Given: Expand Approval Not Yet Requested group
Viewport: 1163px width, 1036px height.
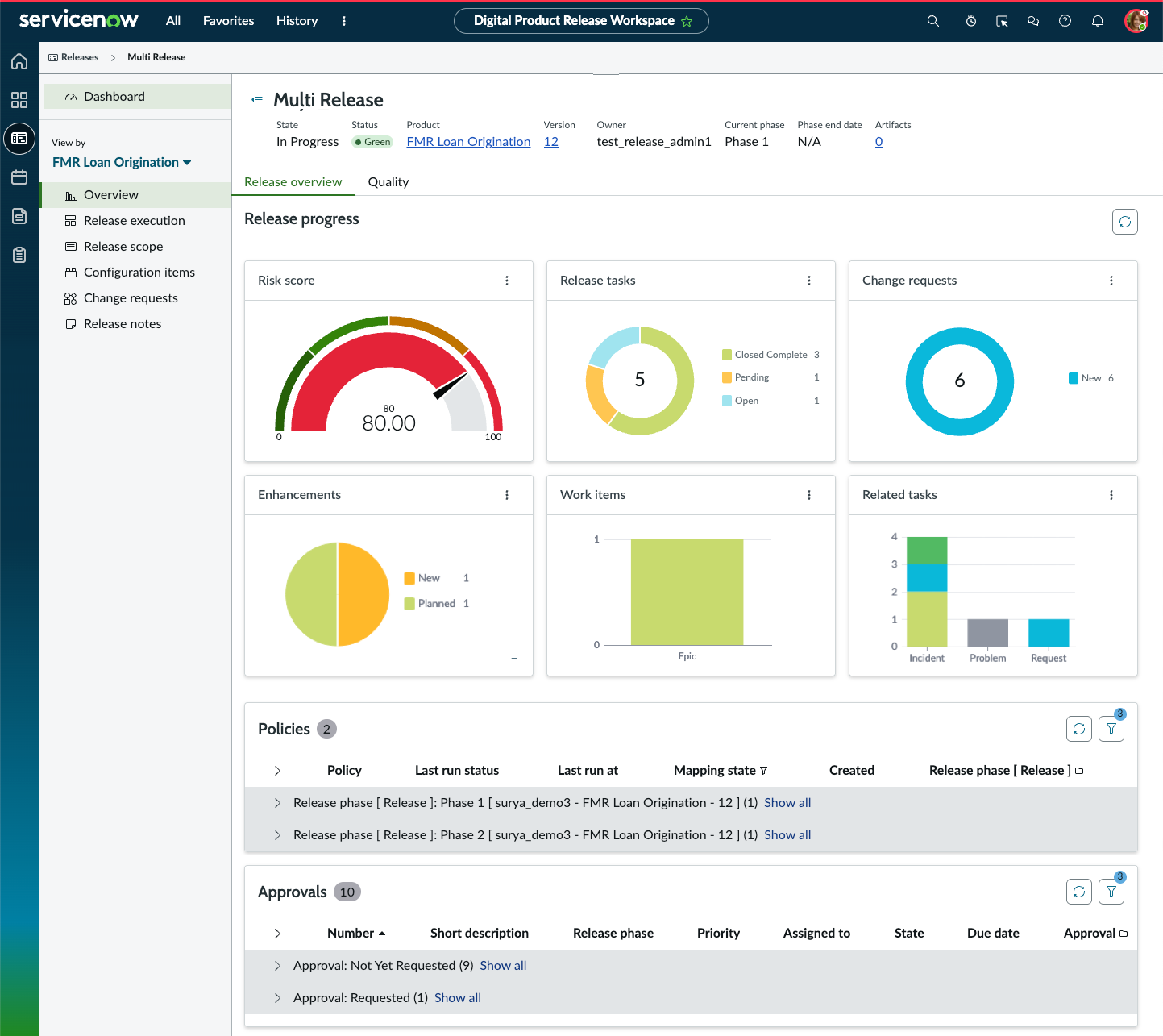Looking at the screenshot, I should (x=277, y=966).
